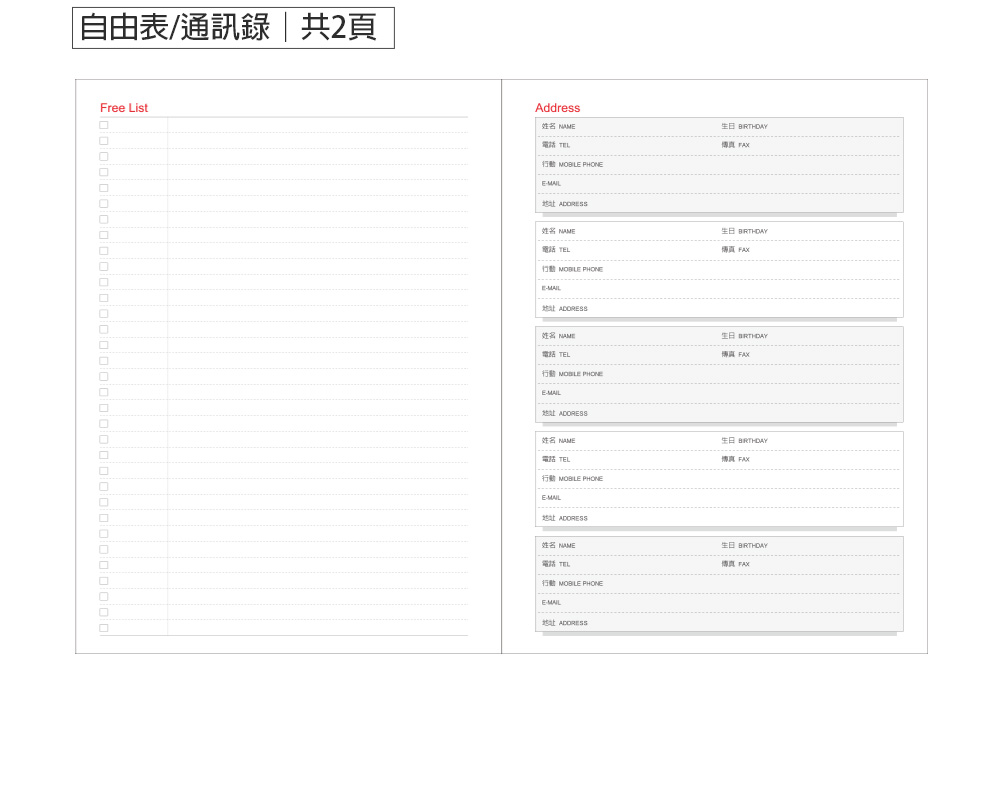
Task: Click the 共2頁 page count text
Action: point(339,27)
